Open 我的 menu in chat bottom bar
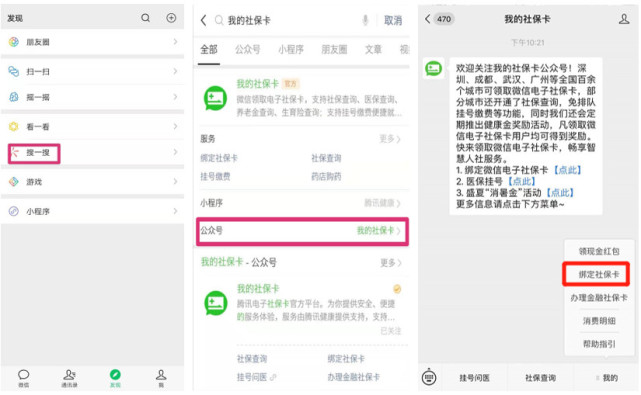Viewport: 641px width, 395px height. click(607, 378)
